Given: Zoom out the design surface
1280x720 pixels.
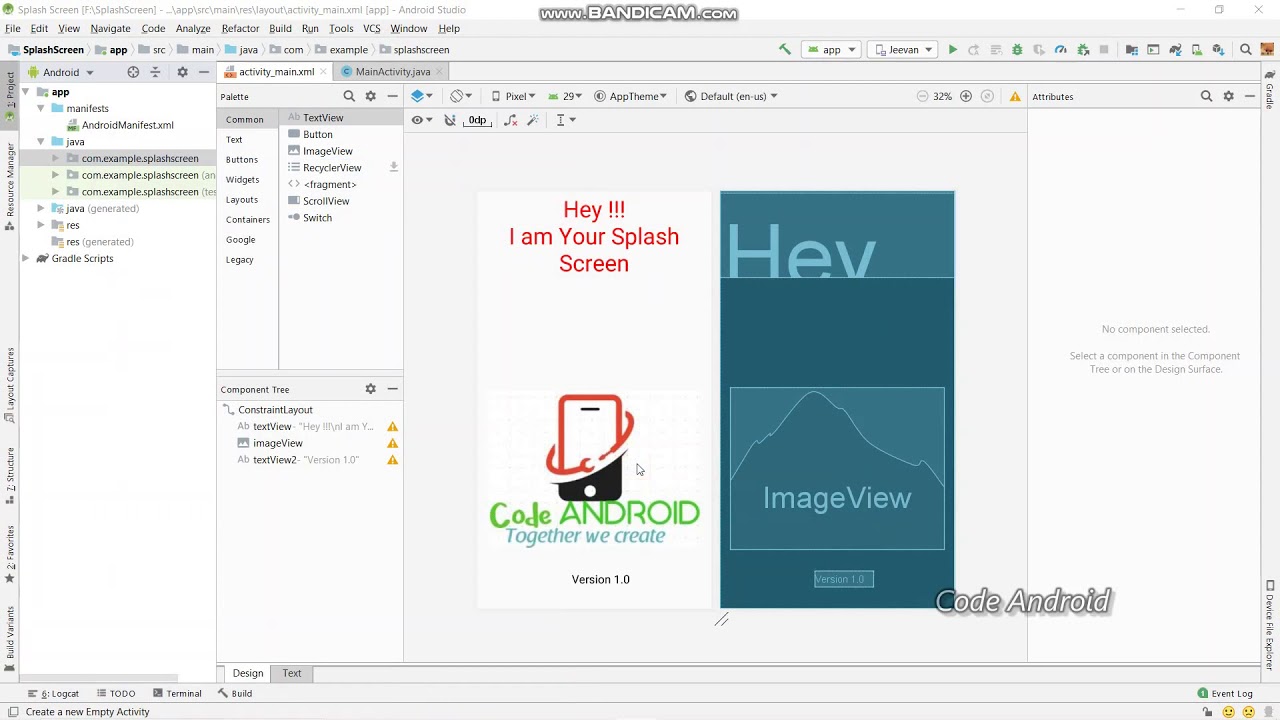Looking at the screenshot, I should pos(922,96).
